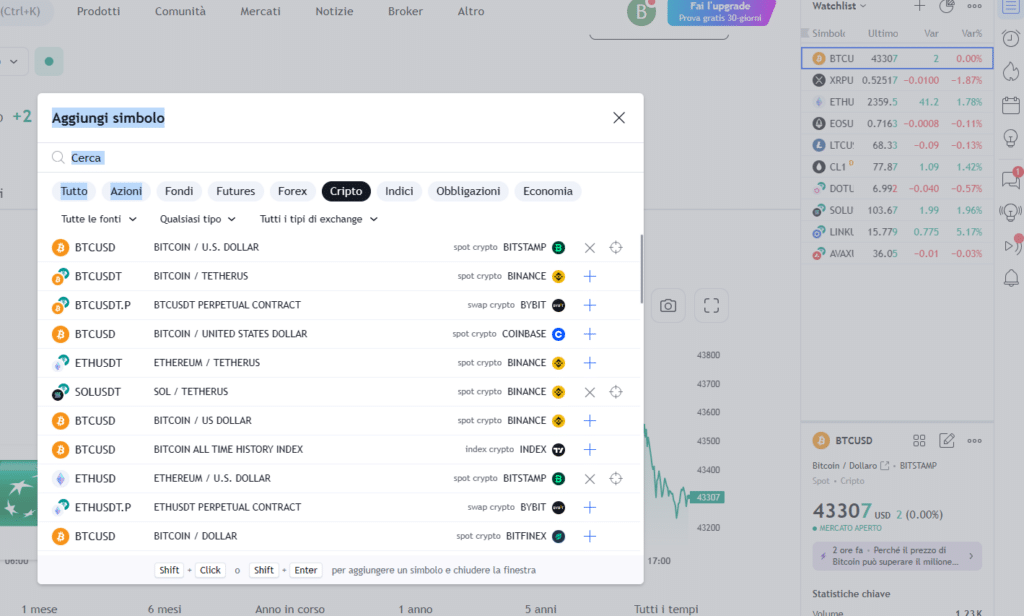Click target icon on ETHUSD Bitstamp row
This screenshot has width=1024, height=616.
[616, 478]
